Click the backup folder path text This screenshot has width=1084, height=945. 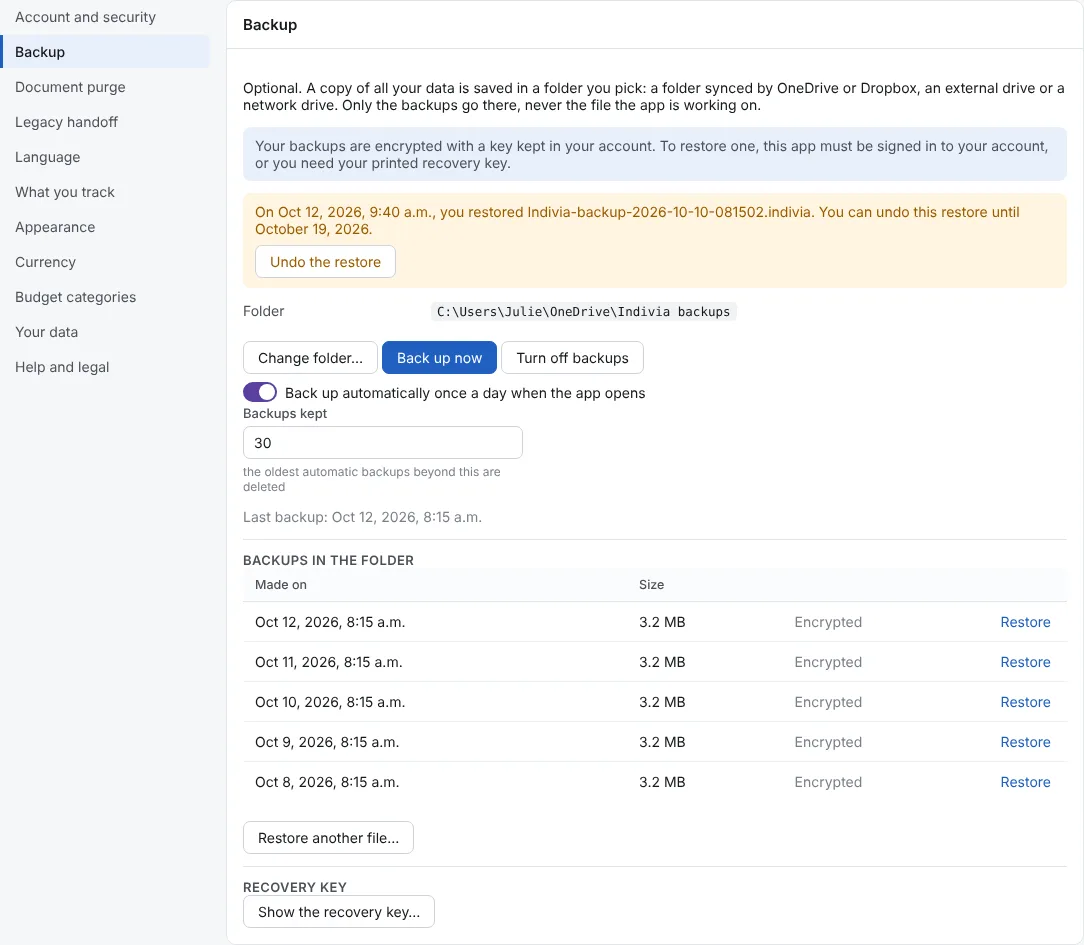pyautogui.click(x=583, y=312)
